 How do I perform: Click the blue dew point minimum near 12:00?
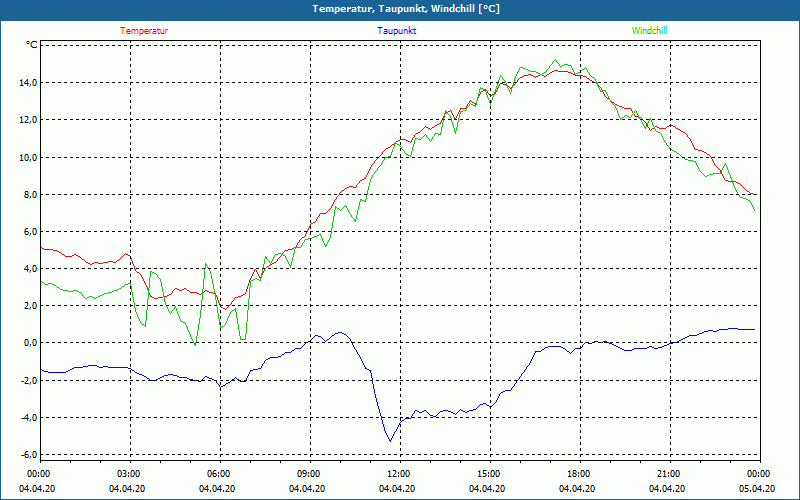390,440
